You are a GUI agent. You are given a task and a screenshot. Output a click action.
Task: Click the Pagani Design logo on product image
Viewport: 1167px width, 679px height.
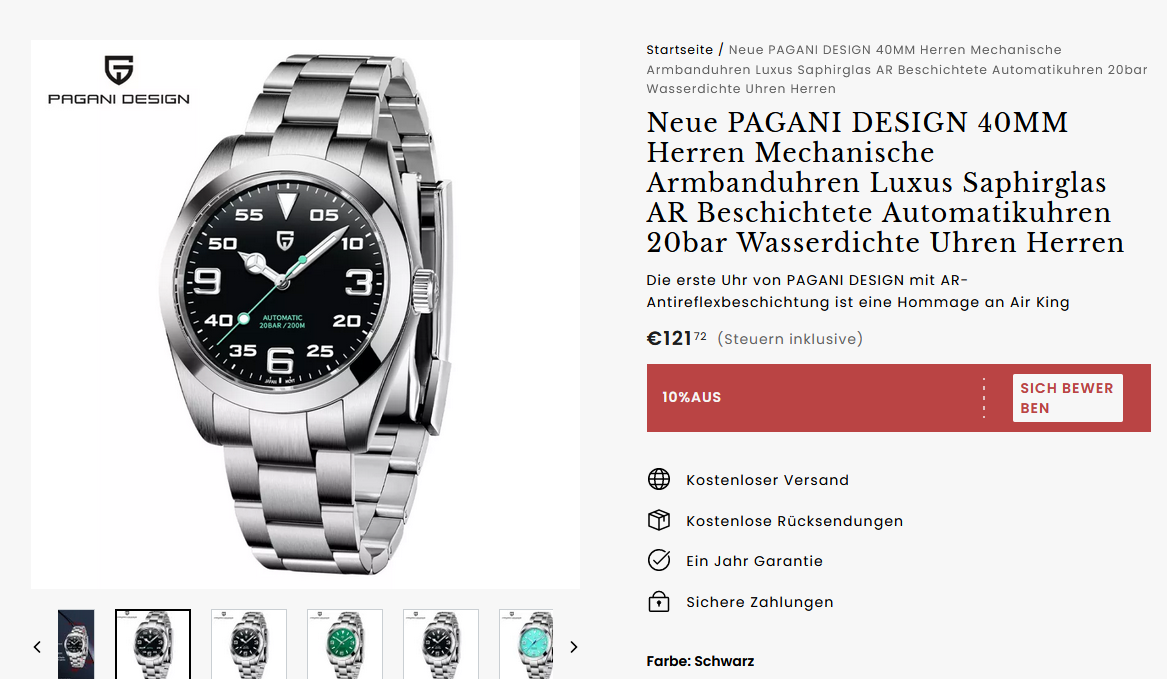119,80
